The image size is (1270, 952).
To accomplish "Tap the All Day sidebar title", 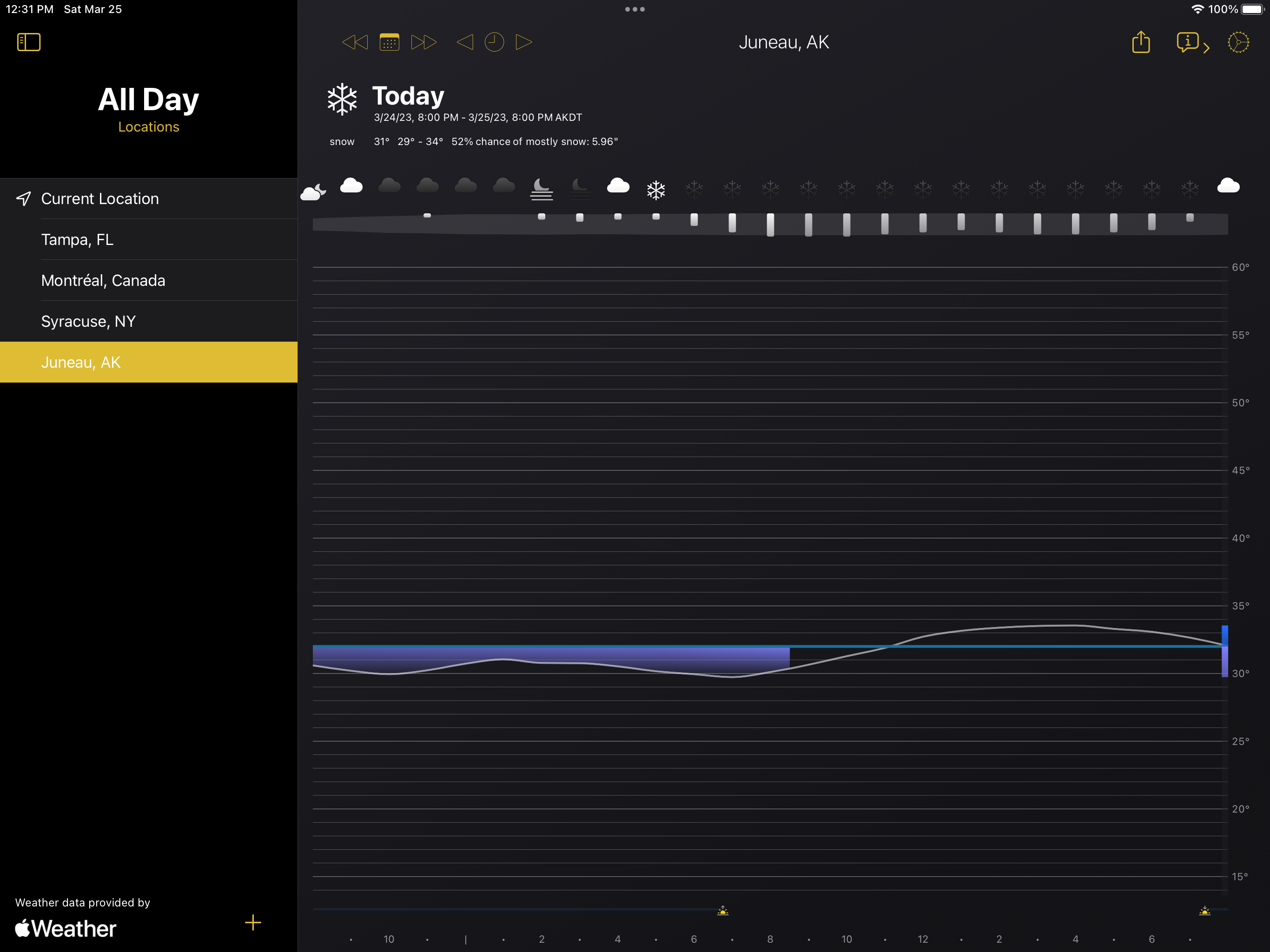I will tap(148, 99).
